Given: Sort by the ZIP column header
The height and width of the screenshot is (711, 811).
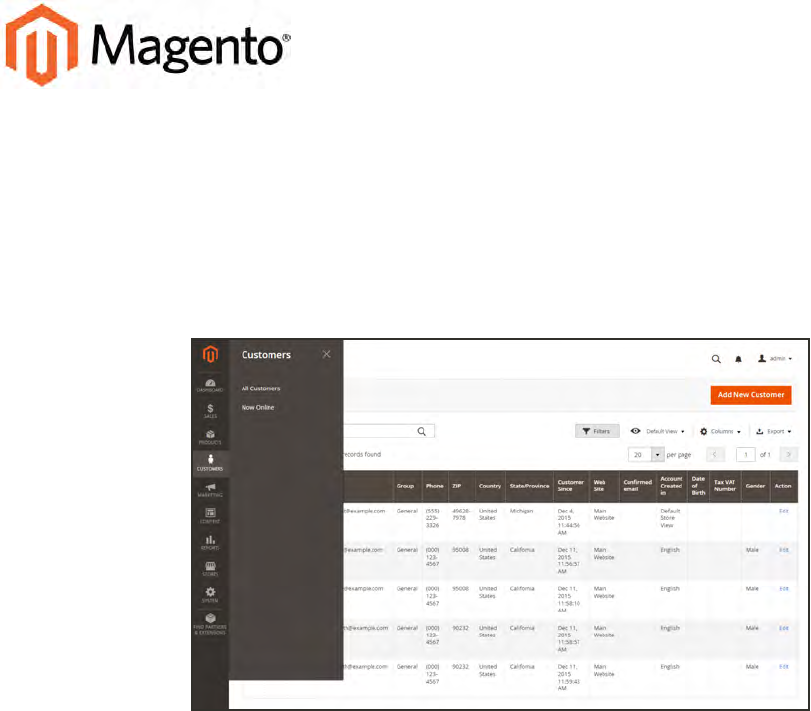Looking at the screenshot, I should click(462, 486).
